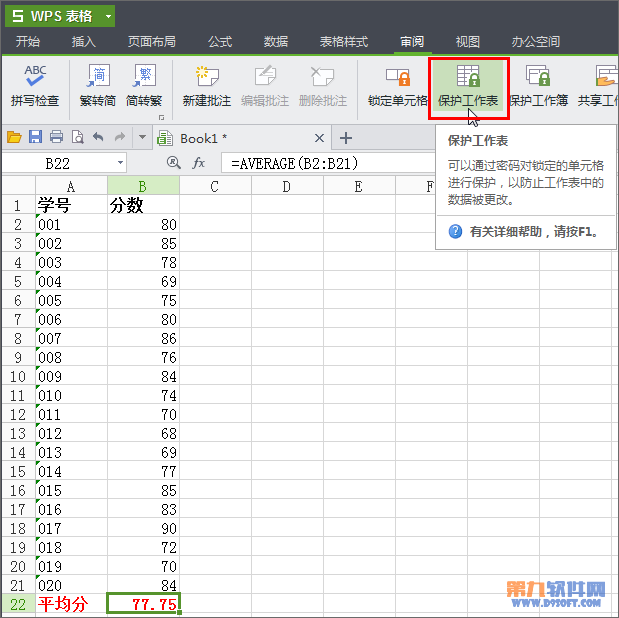This screenshot has height=618, width=619.
Task: Click the average result cell 77.75
Action: (x=143, y=604)
